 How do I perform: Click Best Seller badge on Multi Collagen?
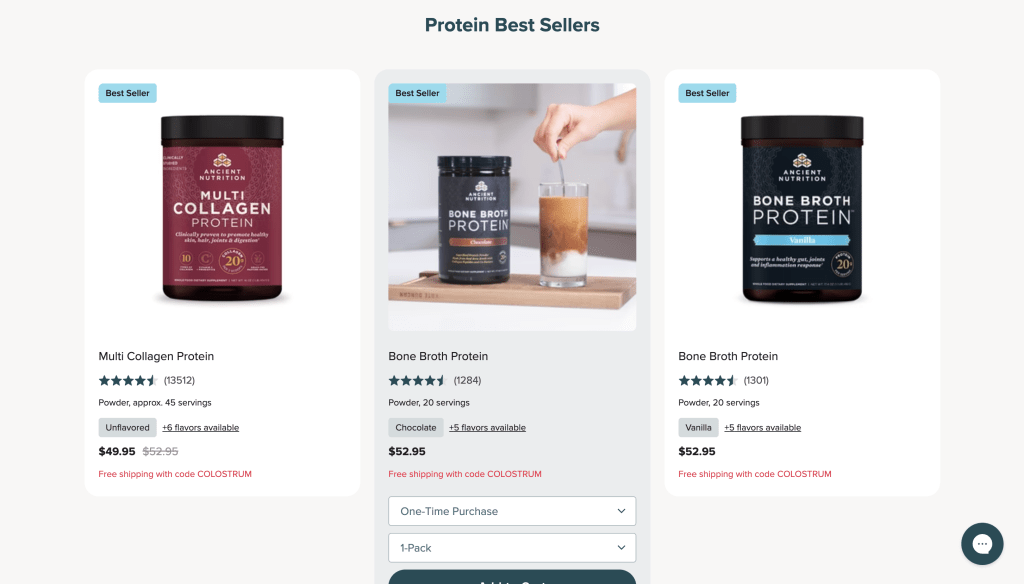[x=127, y=93]
